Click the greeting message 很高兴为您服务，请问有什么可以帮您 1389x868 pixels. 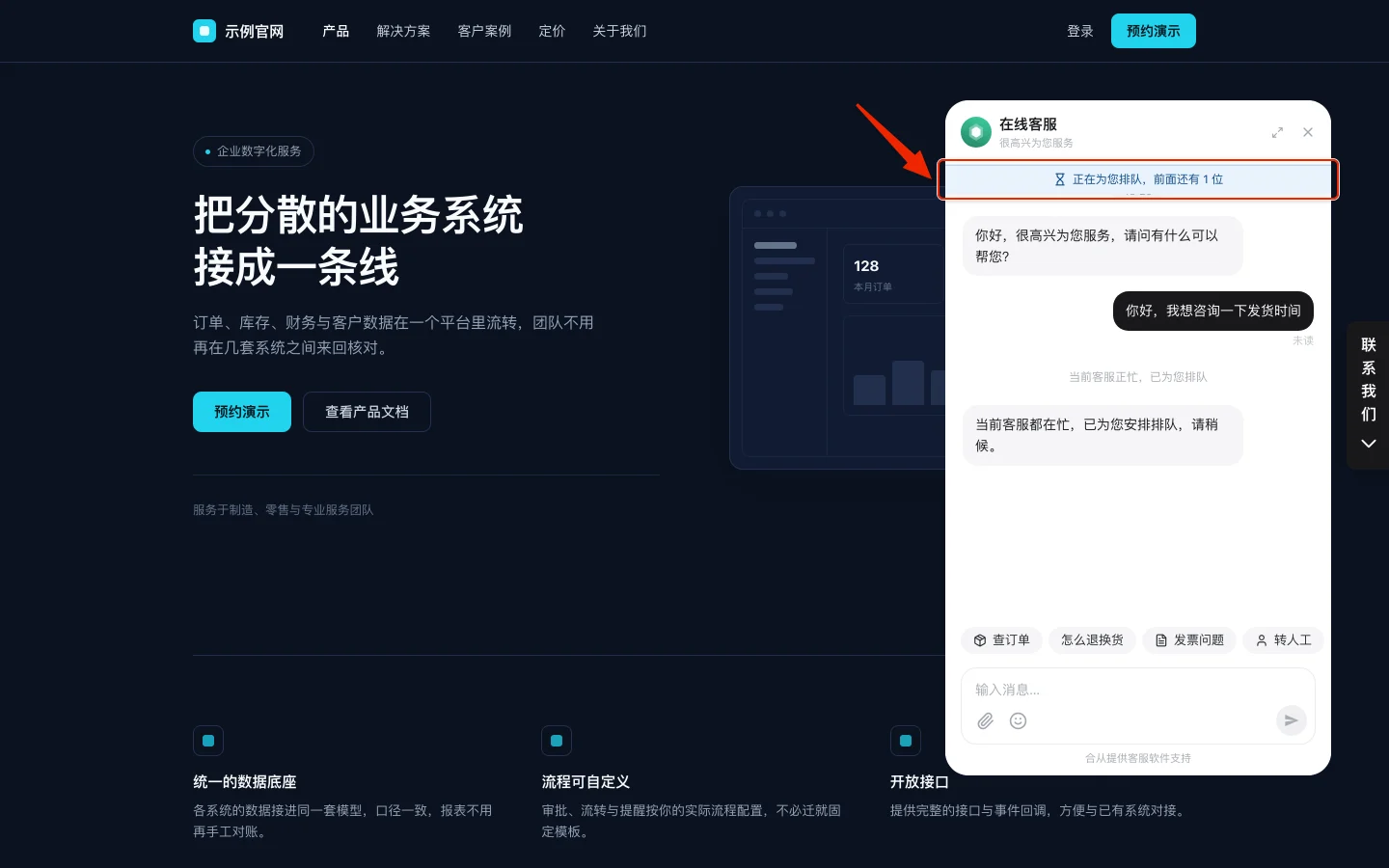click(1103, 246)
